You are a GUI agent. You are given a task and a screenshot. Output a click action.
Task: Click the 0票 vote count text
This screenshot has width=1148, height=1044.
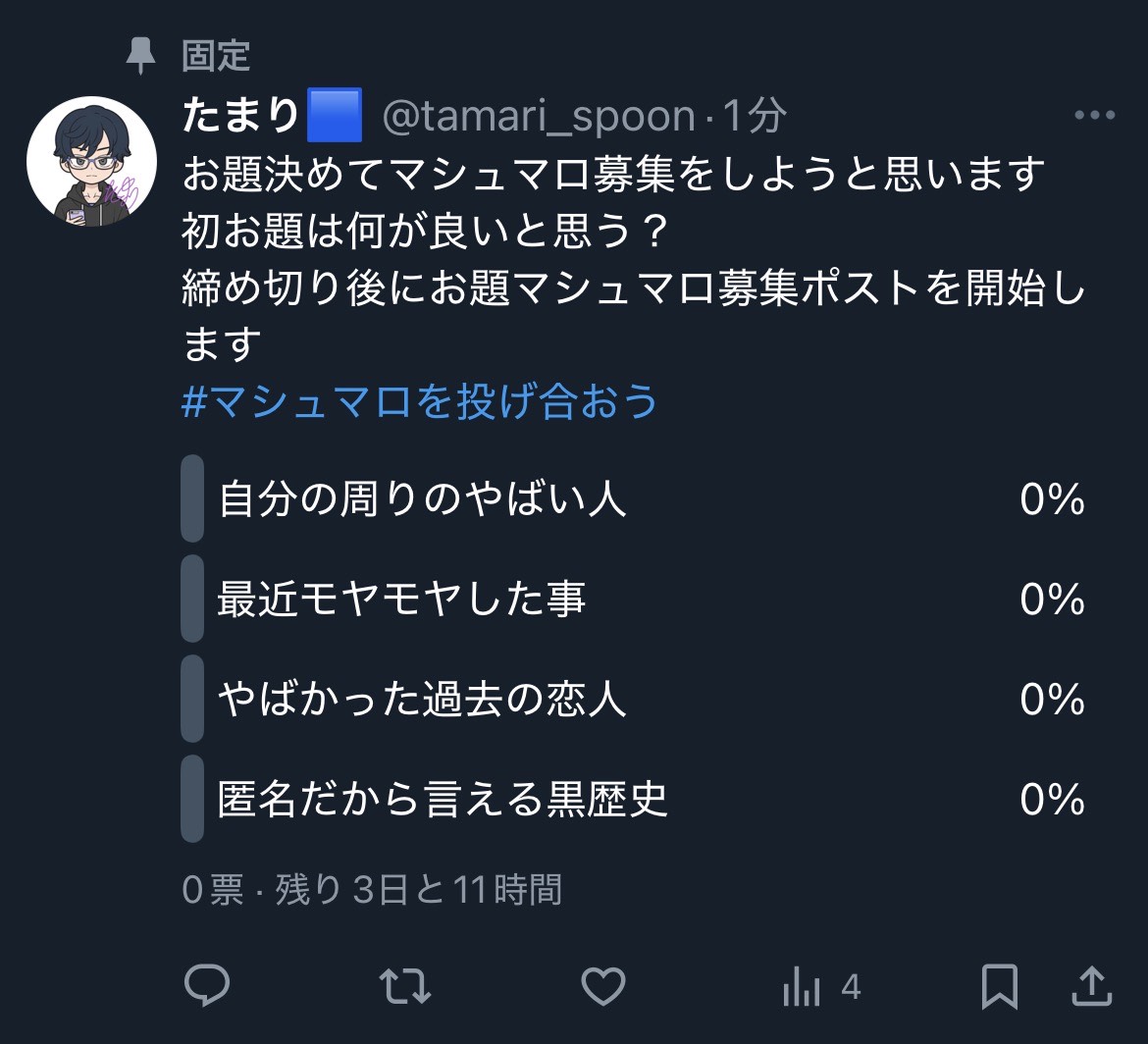[212, 890]
